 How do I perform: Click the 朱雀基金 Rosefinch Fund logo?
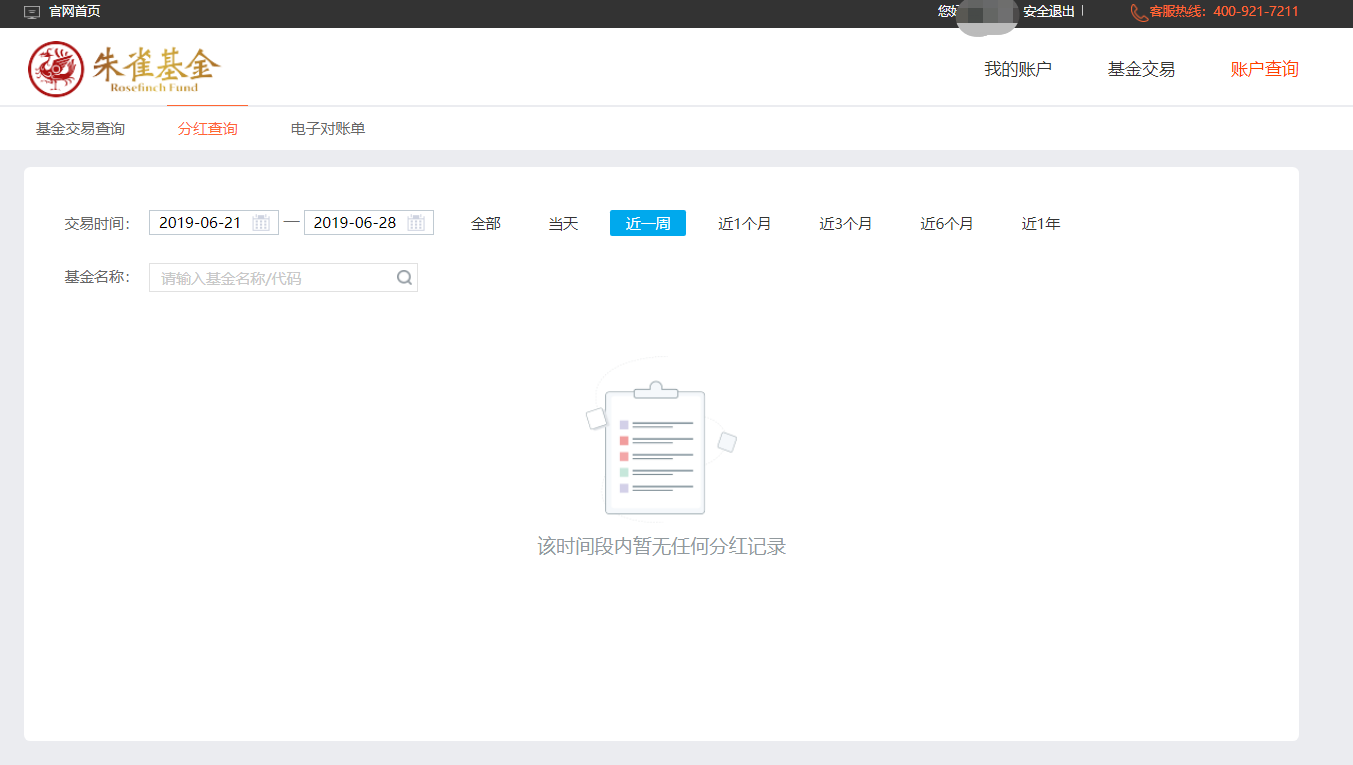(x=124, y=69)
